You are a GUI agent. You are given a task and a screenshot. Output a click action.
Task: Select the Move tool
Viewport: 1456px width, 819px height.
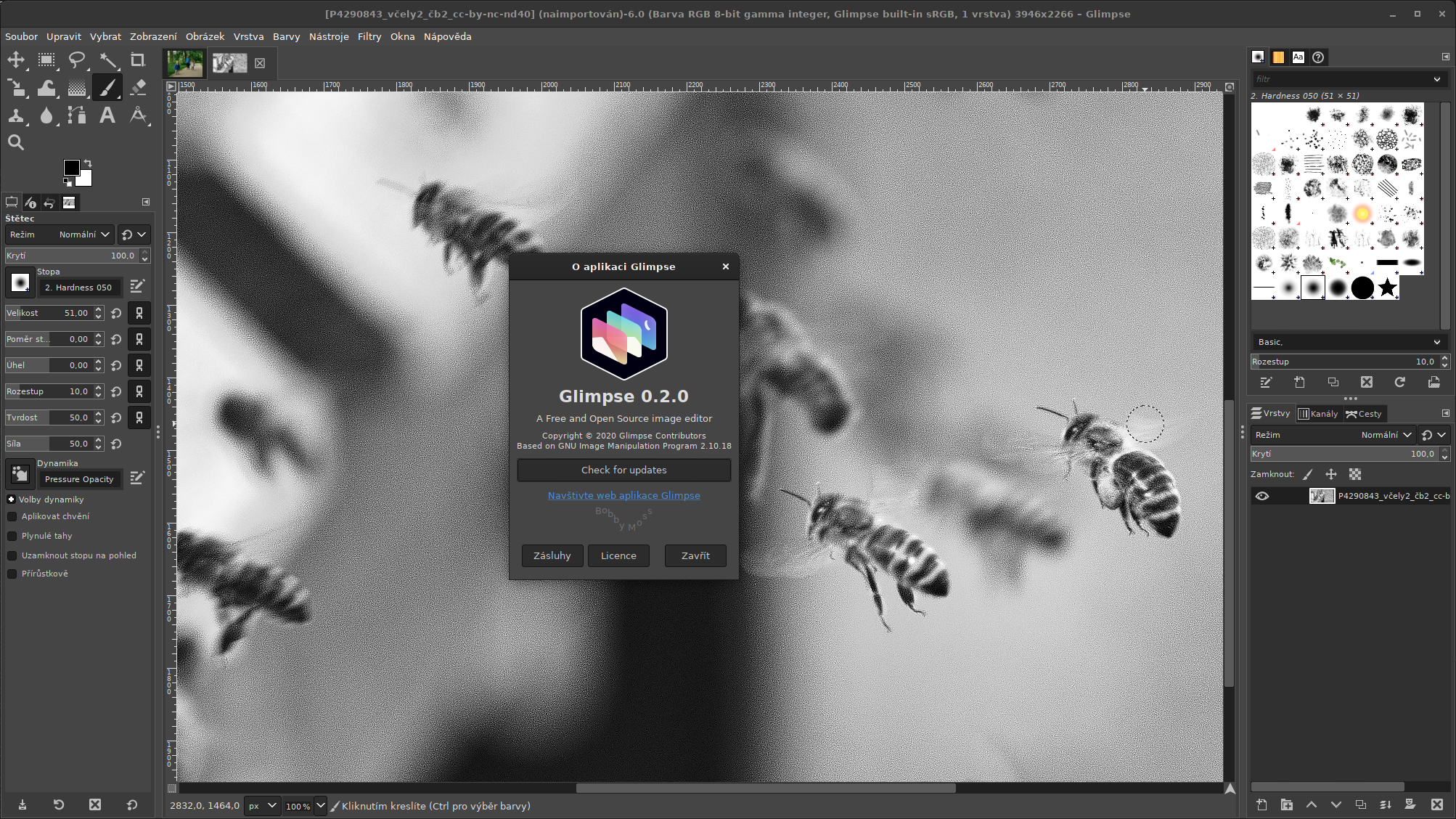[x=17, y=61]
